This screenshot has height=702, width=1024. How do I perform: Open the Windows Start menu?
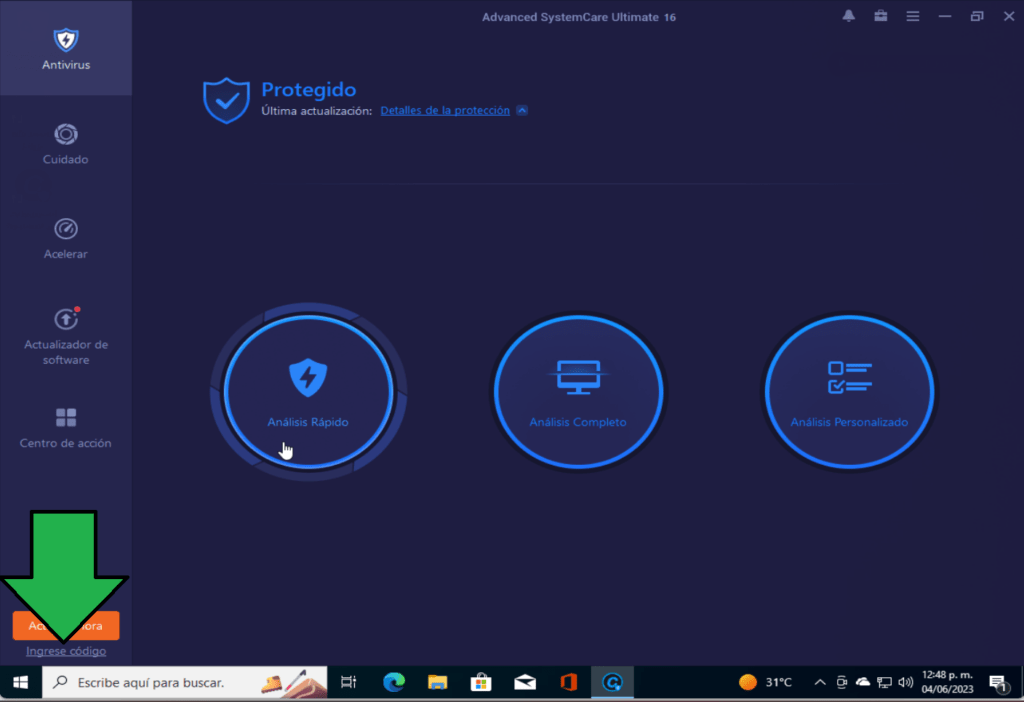tap(20, 682)
